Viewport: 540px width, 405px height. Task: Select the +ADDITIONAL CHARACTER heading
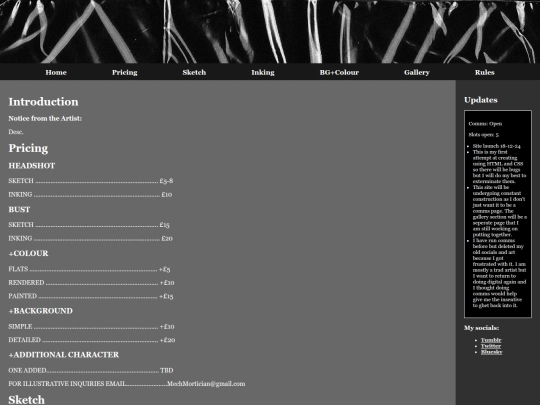click(x=64, y=355)
